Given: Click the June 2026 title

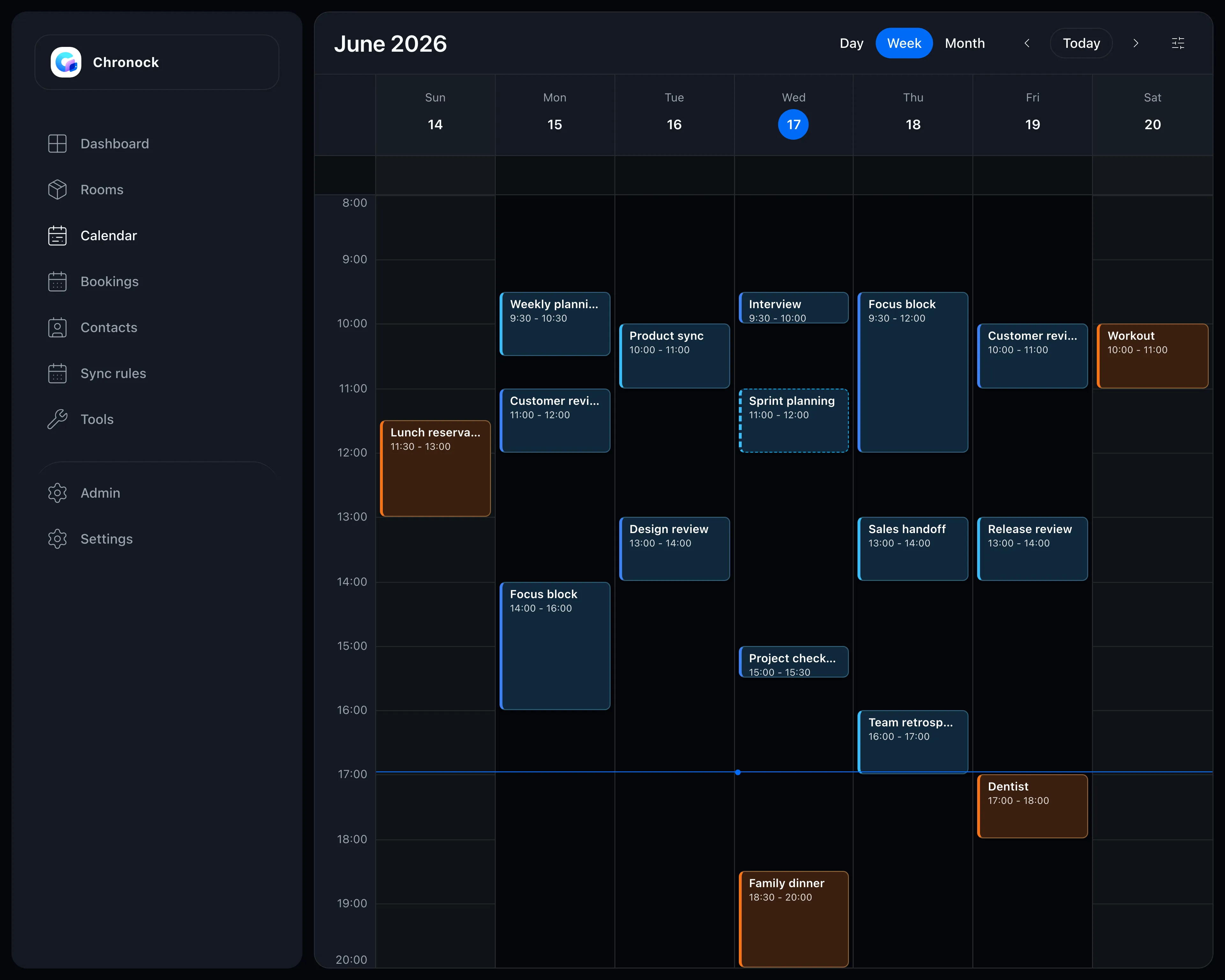Looking at the screenshot, I should (390, 44).
